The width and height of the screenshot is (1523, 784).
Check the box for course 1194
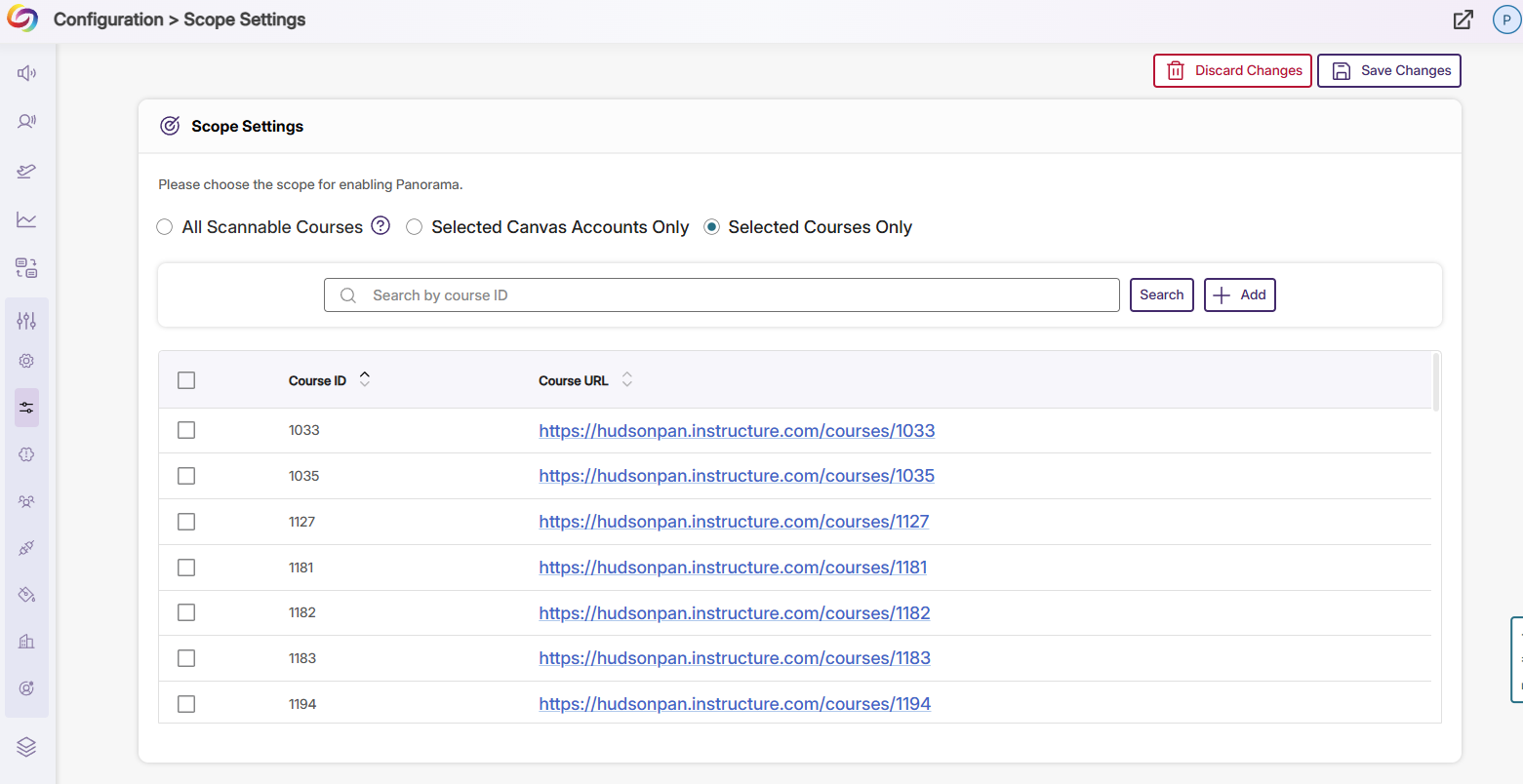coord(186,704)
